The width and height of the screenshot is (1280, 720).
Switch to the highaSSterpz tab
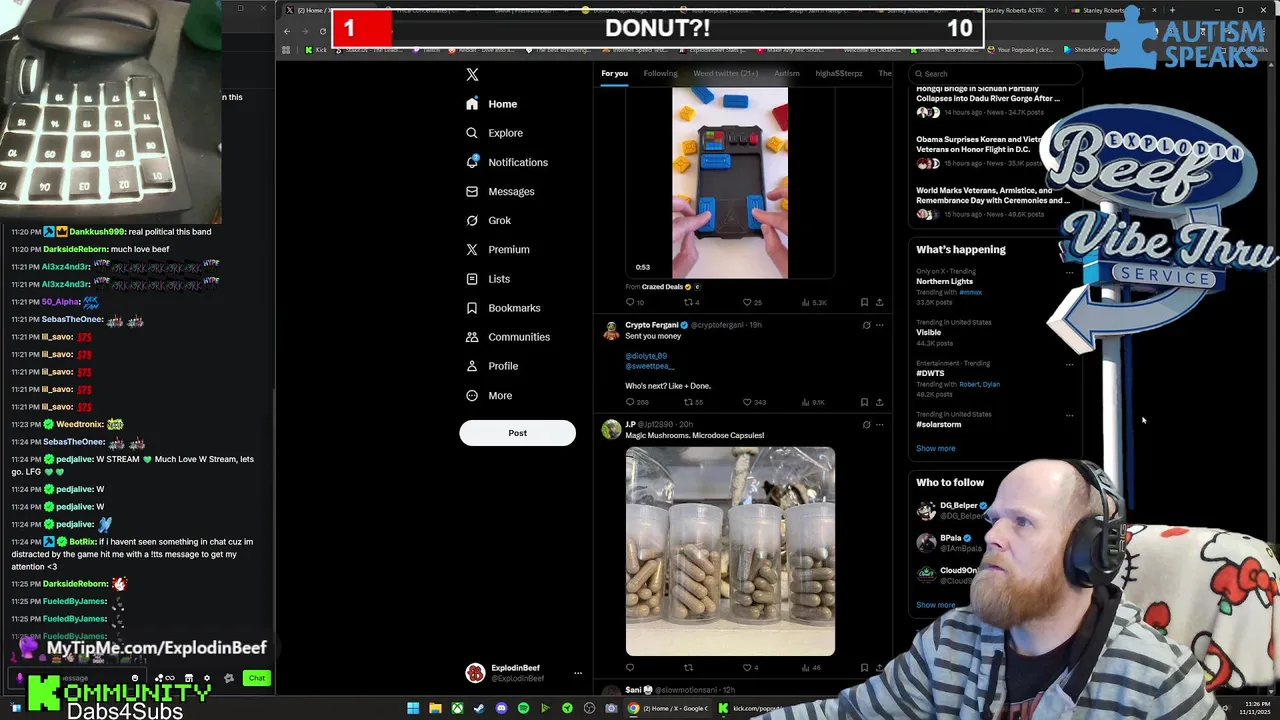[x=839, y=73]
